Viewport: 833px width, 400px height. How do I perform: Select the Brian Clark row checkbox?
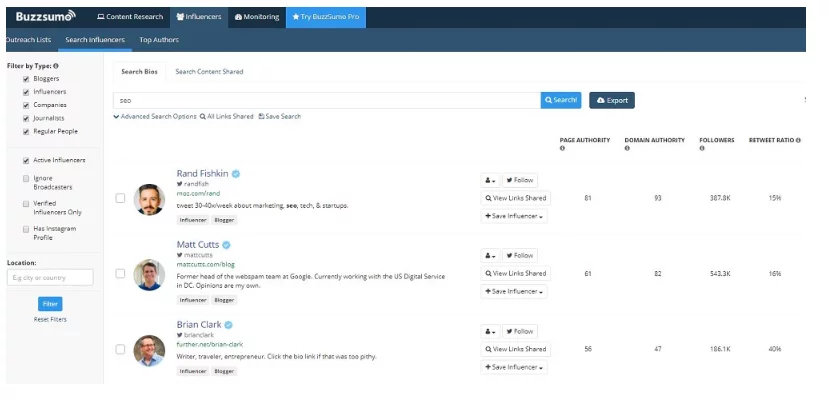coord(121,349)
